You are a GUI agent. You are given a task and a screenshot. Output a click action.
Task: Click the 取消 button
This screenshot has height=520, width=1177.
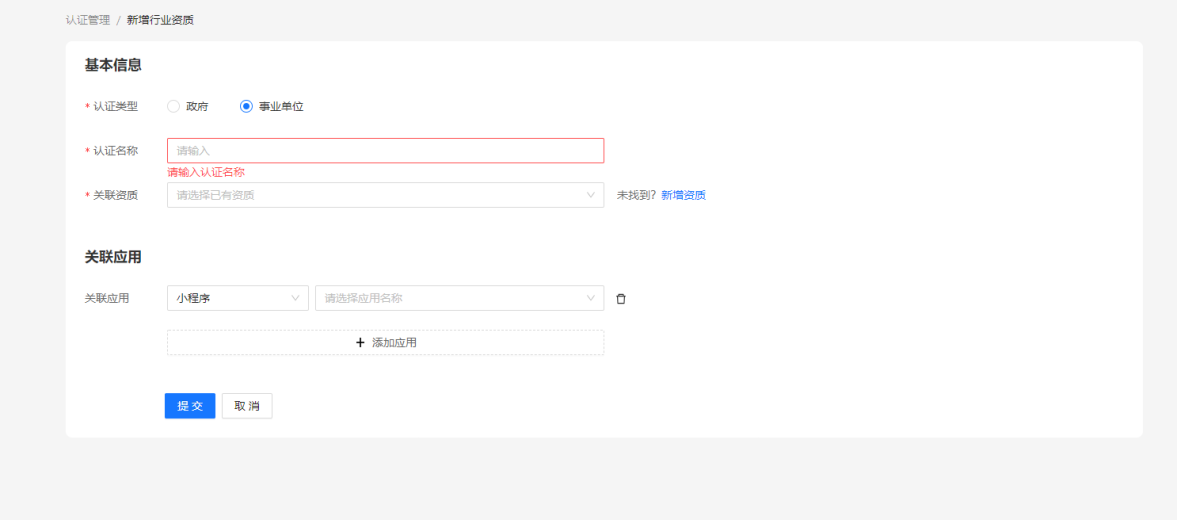tap(247, 406)
